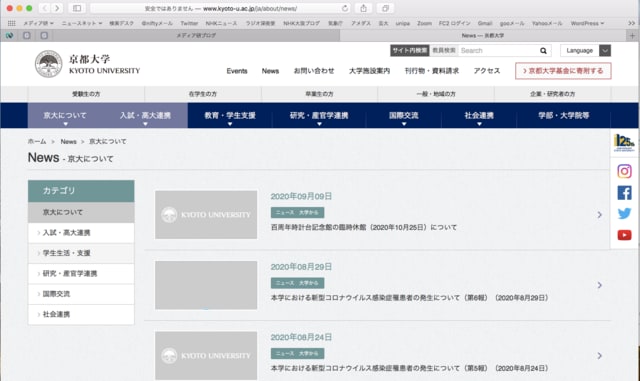Image resolution: width=640 pixels, height=381 pixels.
Task: Open the 125th anniversary logo
Action: point(624,143)
